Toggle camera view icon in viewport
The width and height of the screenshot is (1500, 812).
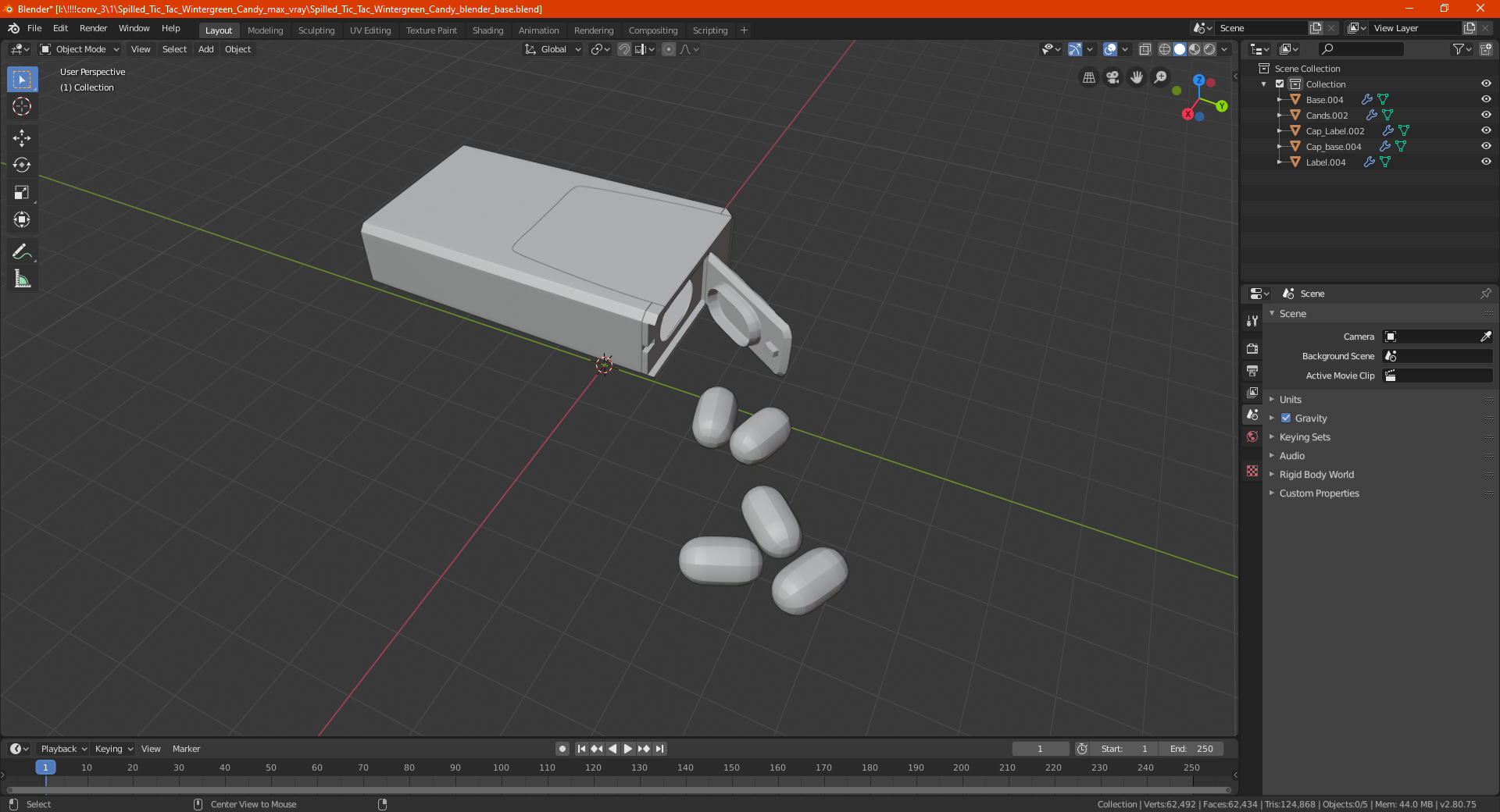1112,77
